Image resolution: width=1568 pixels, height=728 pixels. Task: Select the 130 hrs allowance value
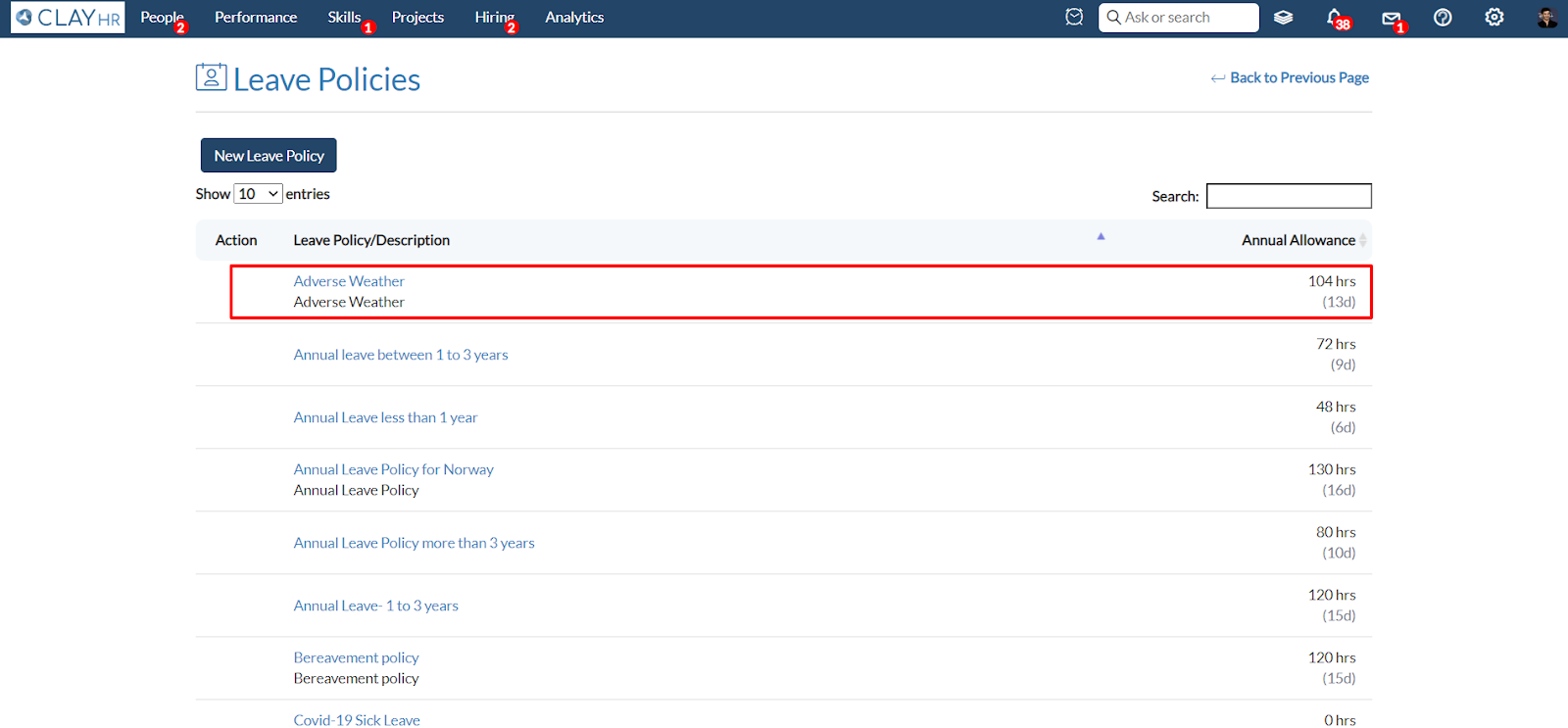[x=1332, y=469]
